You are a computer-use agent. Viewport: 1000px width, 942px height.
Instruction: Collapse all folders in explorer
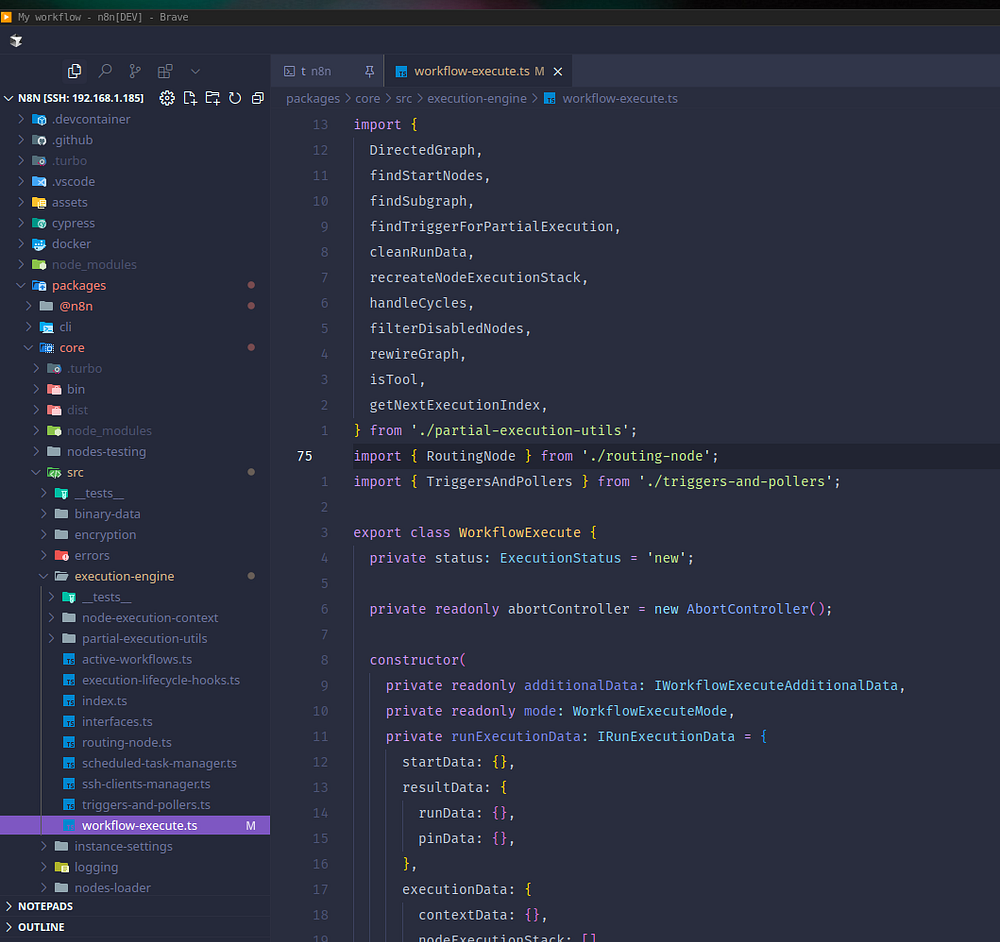coord(258,98)
